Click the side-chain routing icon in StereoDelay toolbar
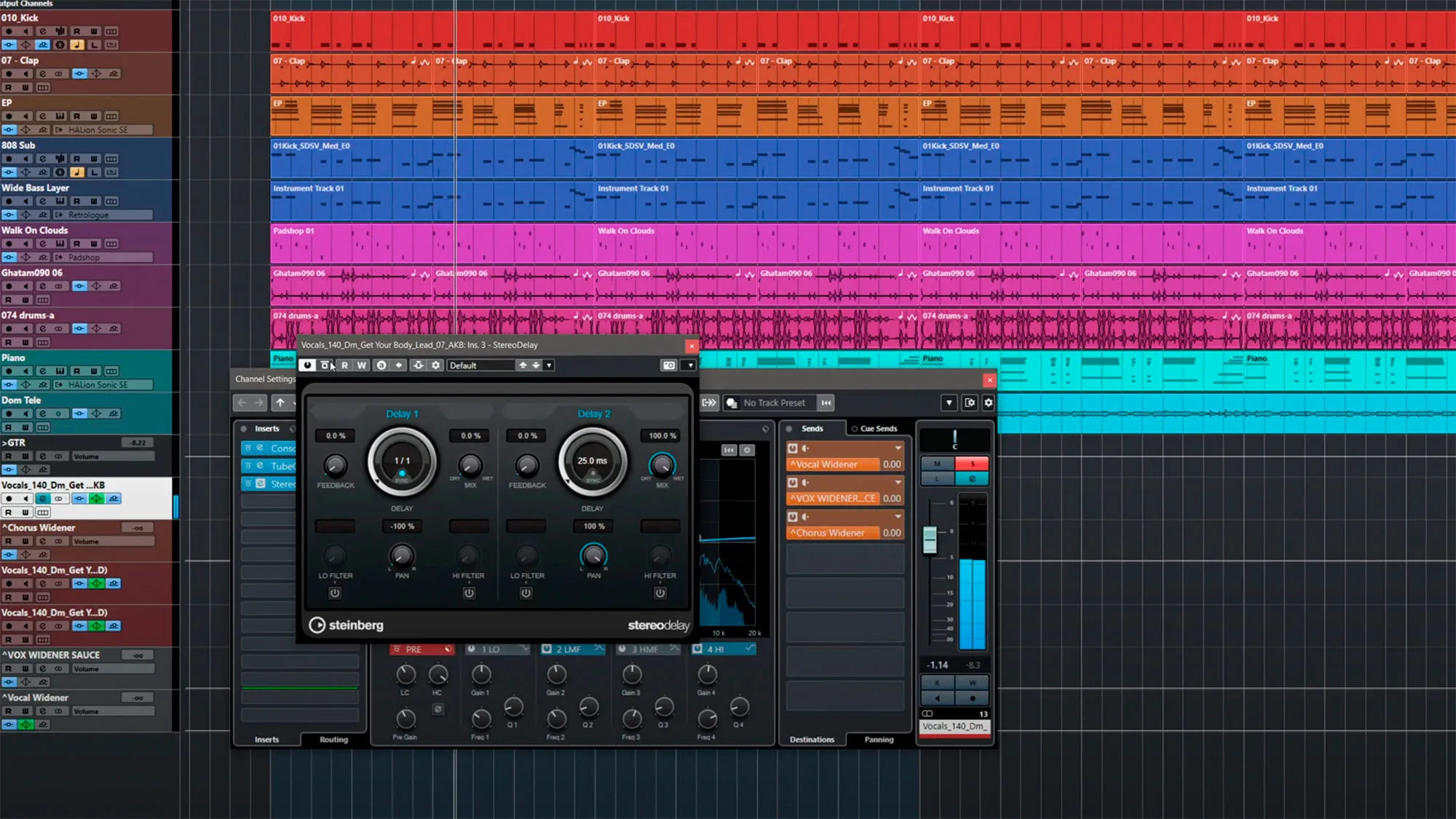Viewport: 1456px width, 819px height. pos(419,365)
